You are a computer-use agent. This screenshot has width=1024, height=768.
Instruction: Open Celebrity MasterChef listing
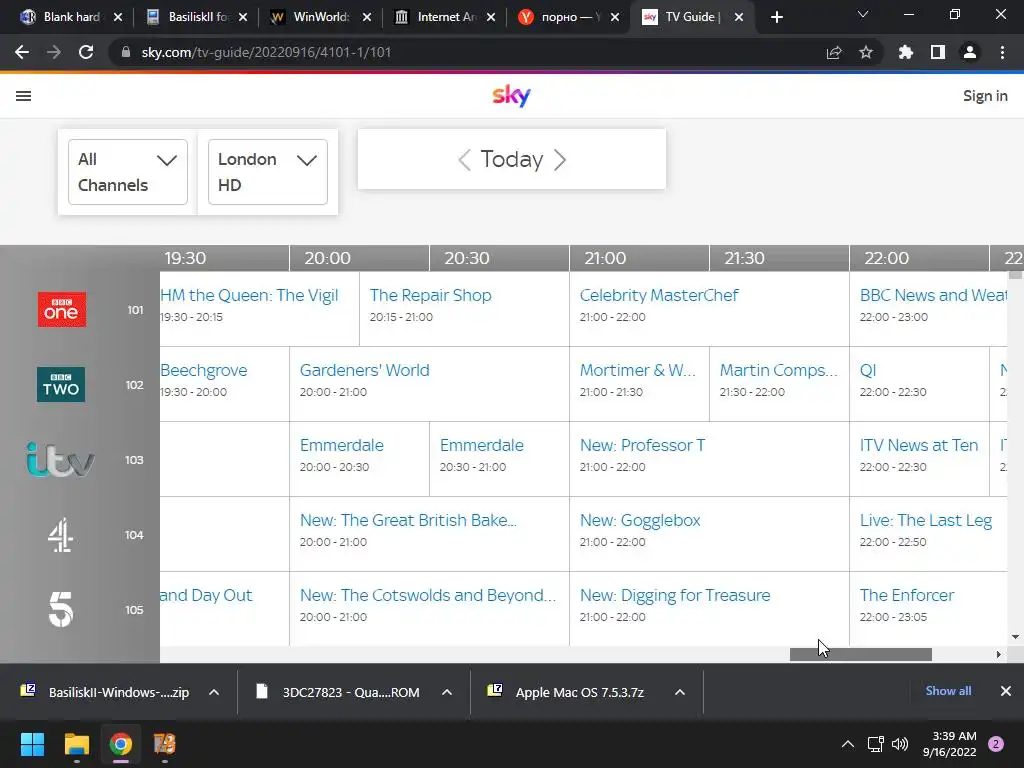(659, 295)
